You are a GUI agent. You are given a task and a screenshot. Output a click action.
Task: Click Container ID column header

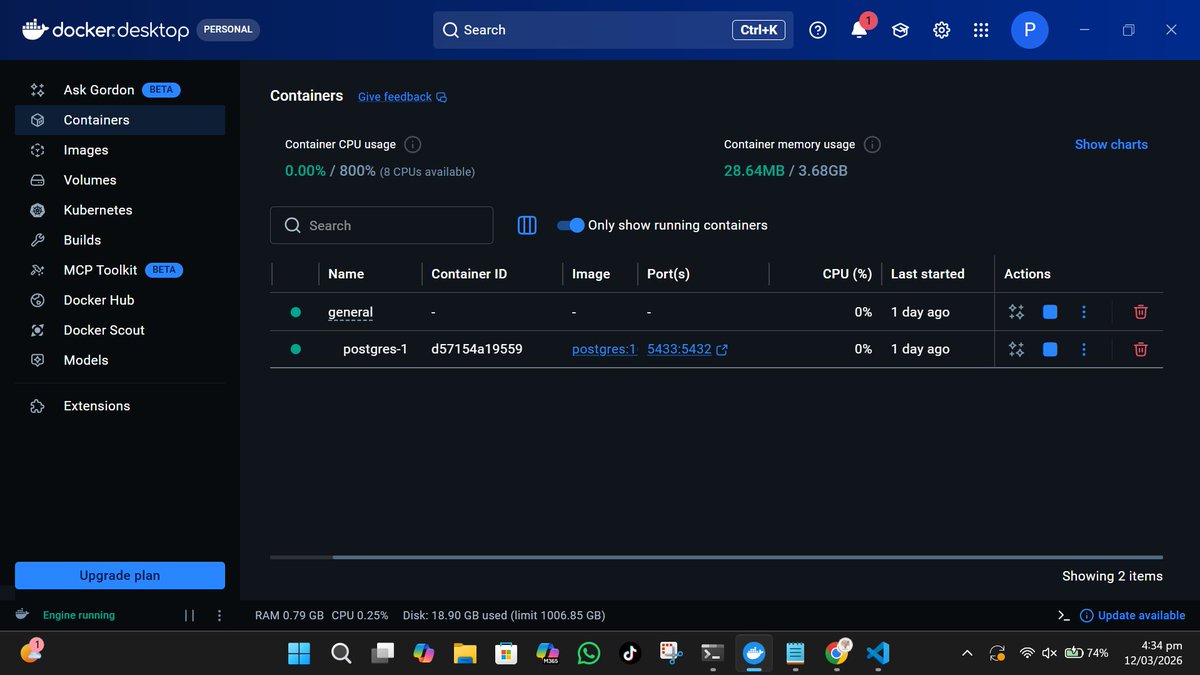tap(469, 274)
